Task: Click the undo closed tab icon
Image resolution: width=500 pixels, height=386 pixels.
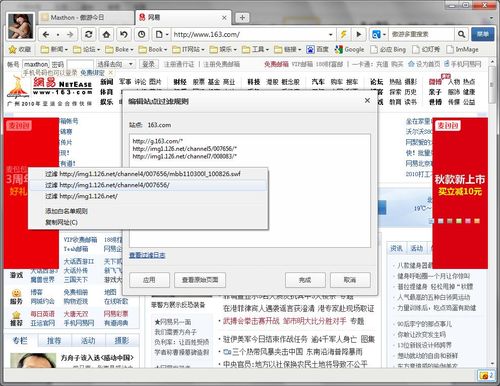Action: click(124, 34)
